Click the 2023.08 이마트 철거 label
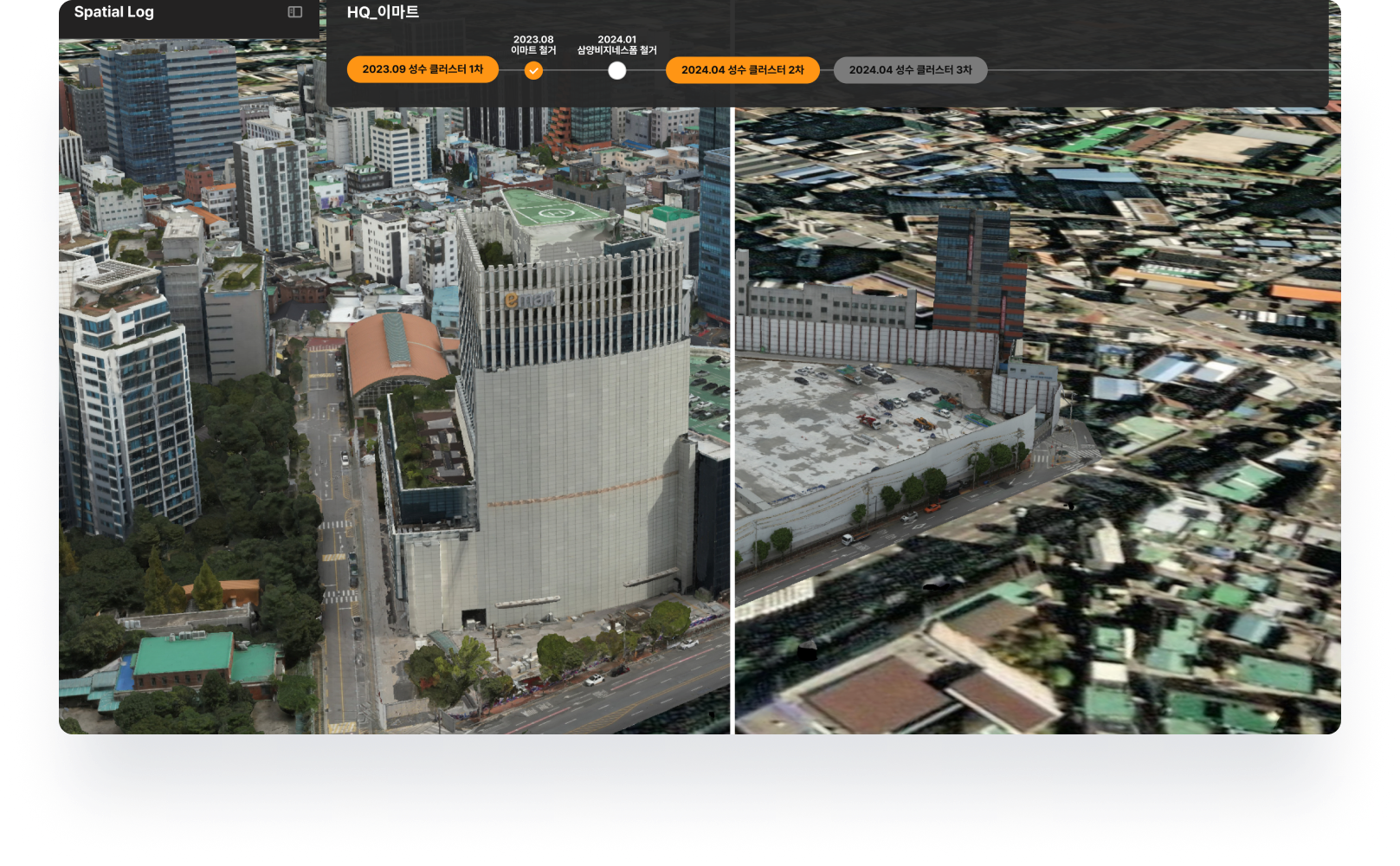 point(533,45)
